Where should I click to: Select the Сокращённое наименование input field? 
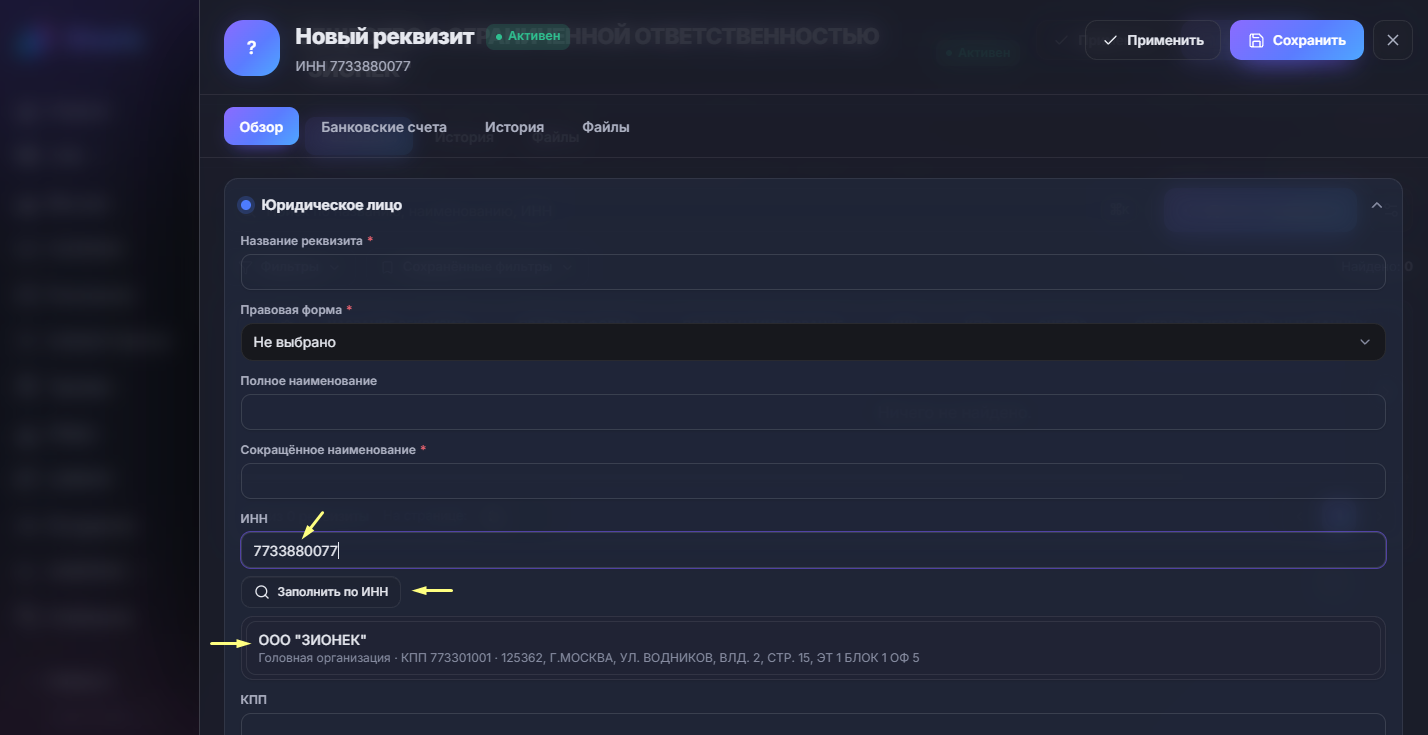pyautogui.click(x=813, y=481)
